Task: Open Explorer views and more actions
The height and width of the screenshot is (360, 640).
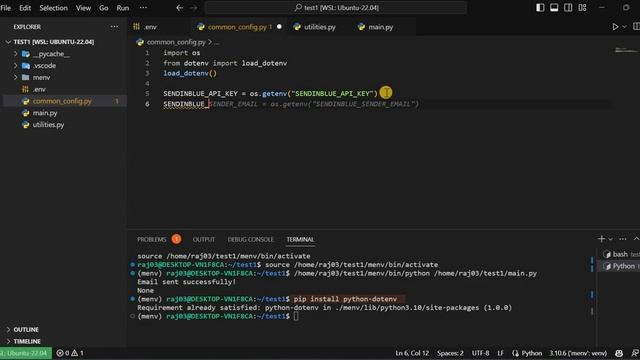Action: pos(114,27)
